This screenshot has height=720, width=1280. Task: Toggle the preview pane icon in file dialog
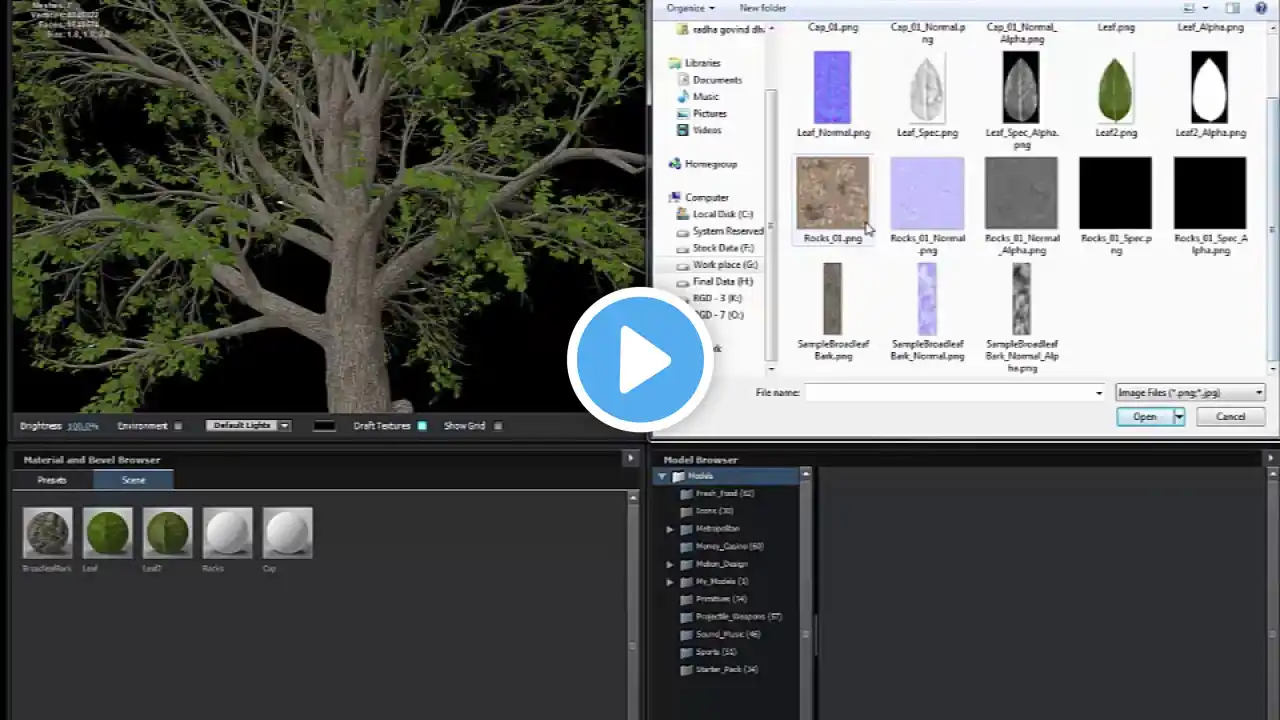(x=1233, y=8)
